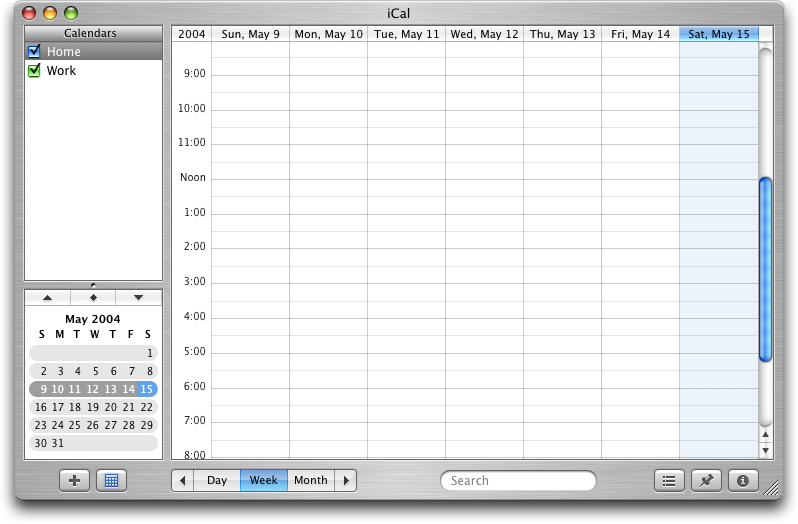Add a new calendar with plus button
The image size is (798, 524).
tap(74, 480)
